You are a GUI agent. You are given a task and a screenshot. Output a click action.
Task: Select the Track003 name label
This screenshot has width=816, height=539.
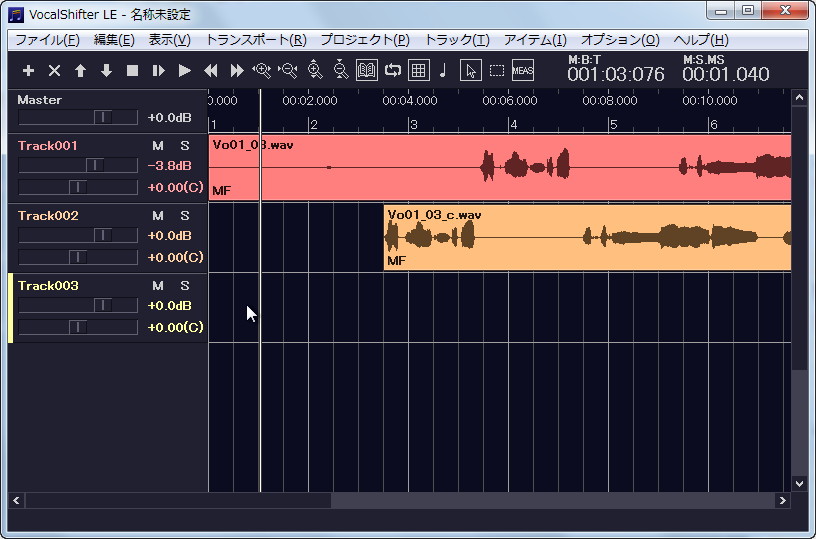(x=48, y=286)
